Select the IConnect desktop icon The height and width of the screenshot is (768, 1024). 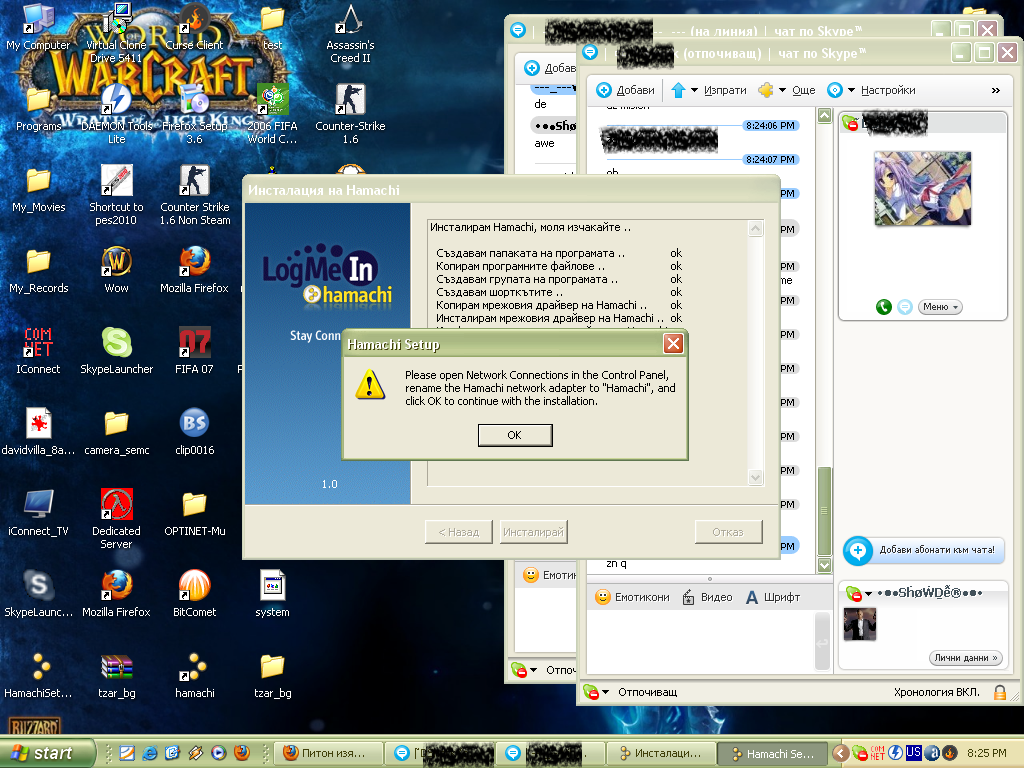point(38,351)
